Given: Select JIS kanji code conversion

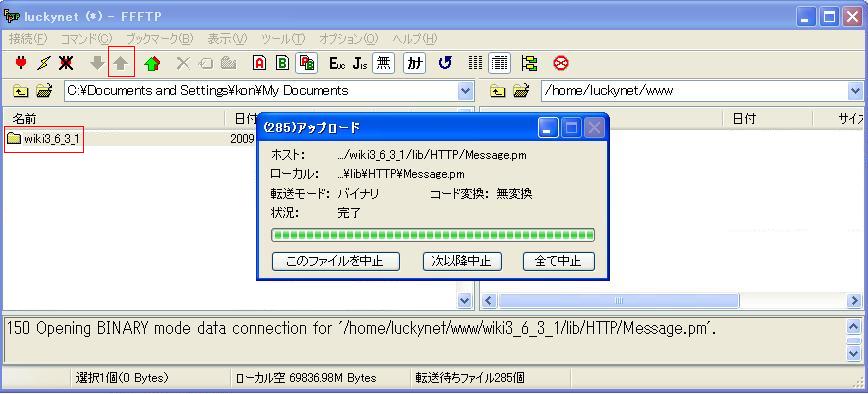Looking at the screenshot, I should tap(360, 63).
